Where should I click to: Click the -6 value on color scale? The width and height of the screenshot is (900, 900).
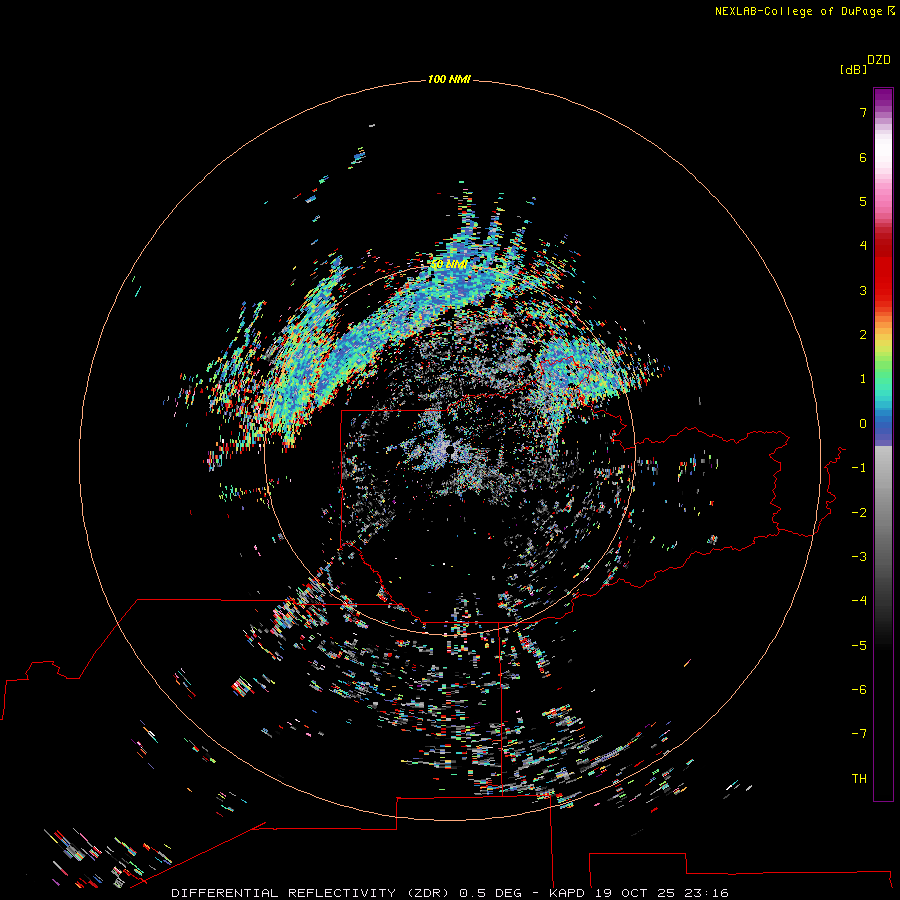click(x=859, y=690)
